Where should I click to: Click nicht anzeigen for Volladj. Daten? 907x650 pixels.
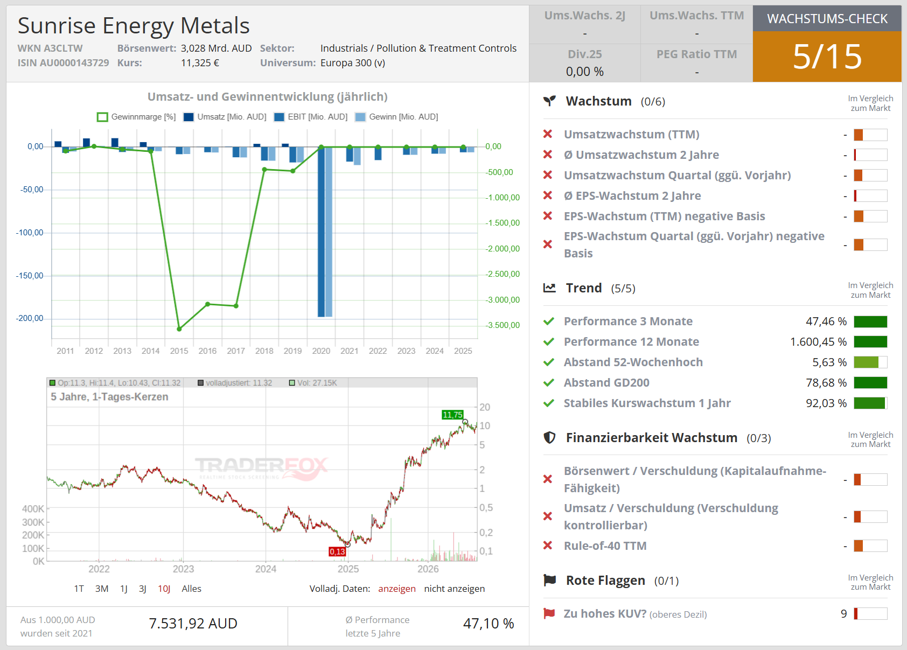click(455, 589)
